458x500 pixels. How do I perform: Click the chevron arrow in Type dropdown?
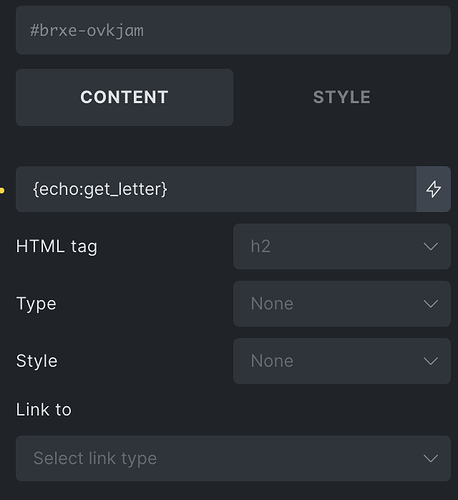coord(430,304)
